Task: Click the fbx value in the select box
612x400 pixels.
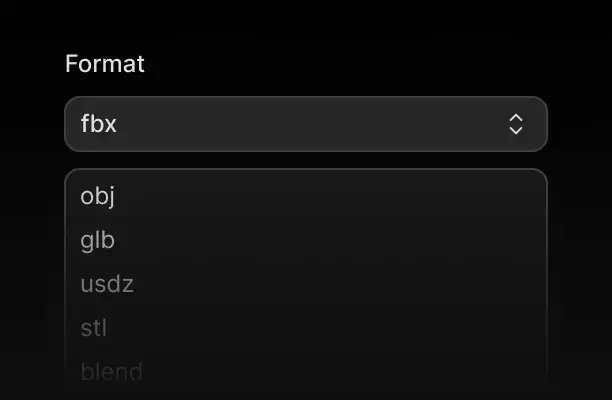Action: pos(99,124)
